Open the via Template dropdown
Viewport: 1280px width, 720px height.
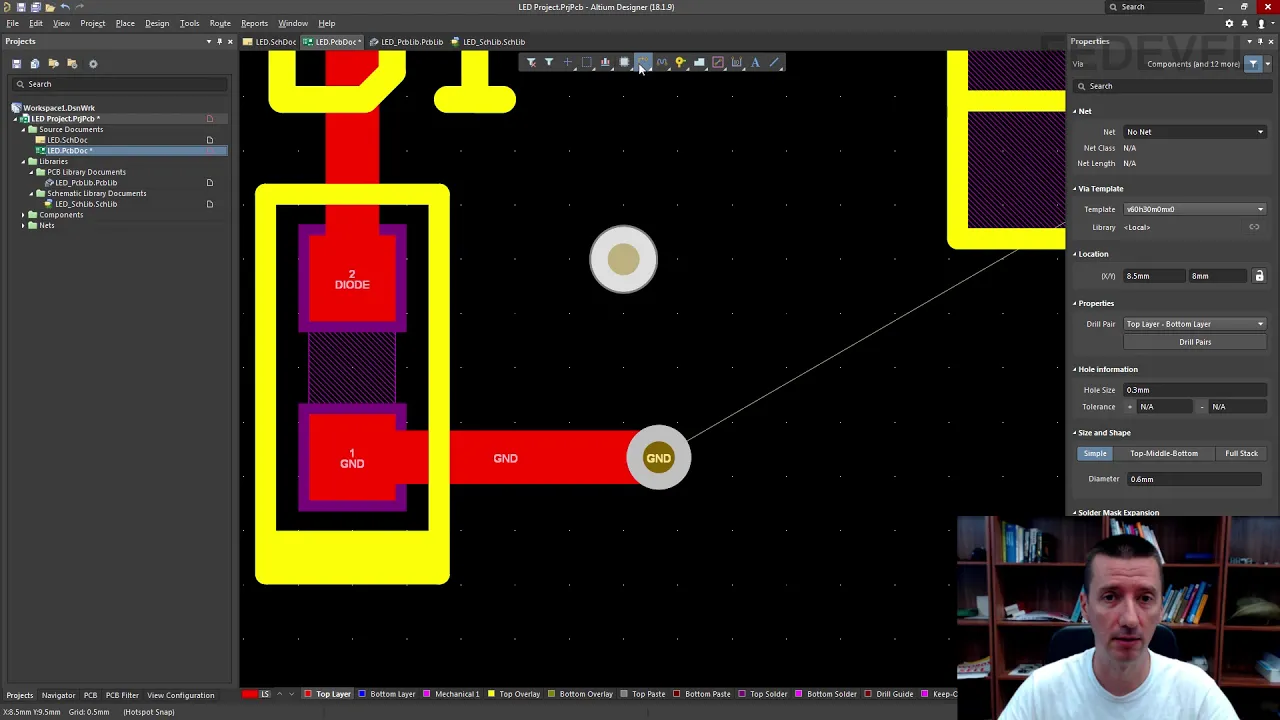[1194, 209]
